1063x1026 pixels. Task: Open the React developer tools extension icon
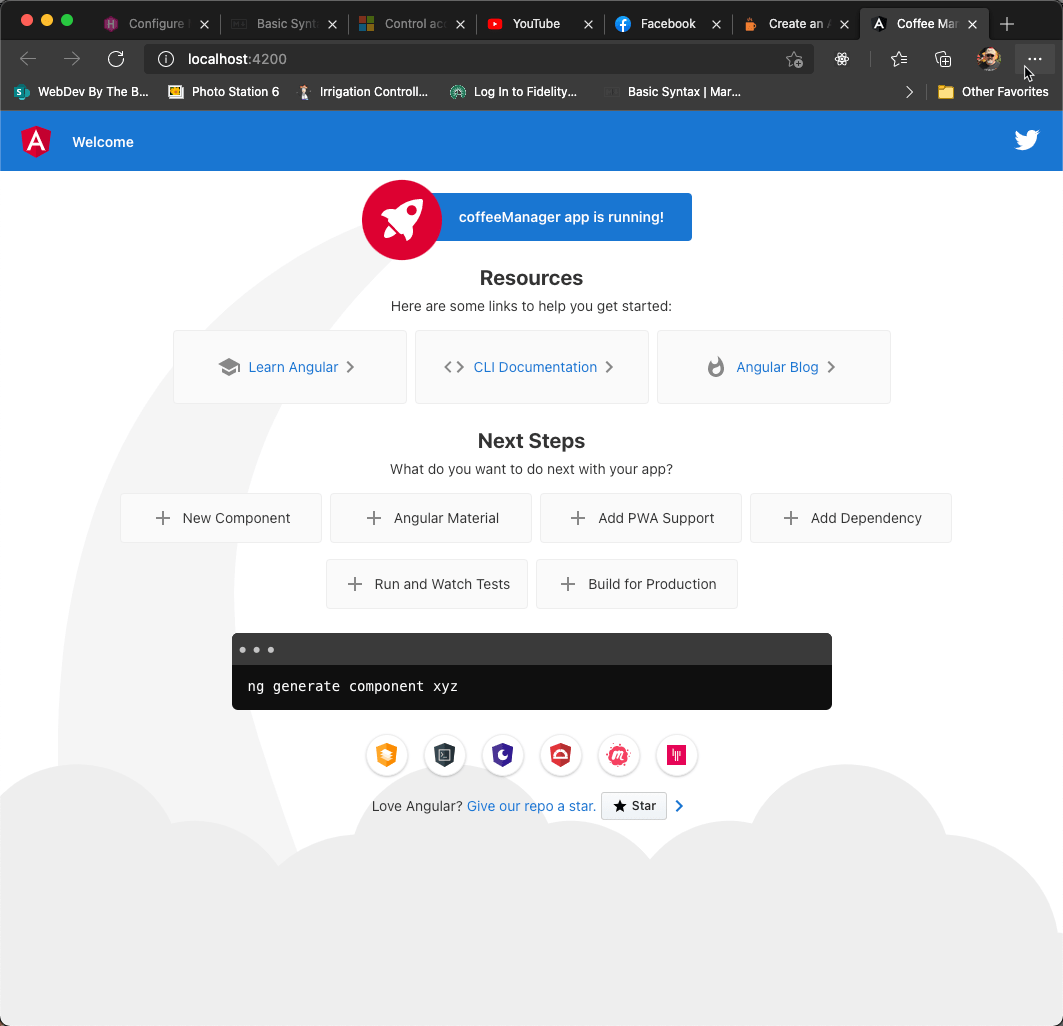click(x=842, y=59)
